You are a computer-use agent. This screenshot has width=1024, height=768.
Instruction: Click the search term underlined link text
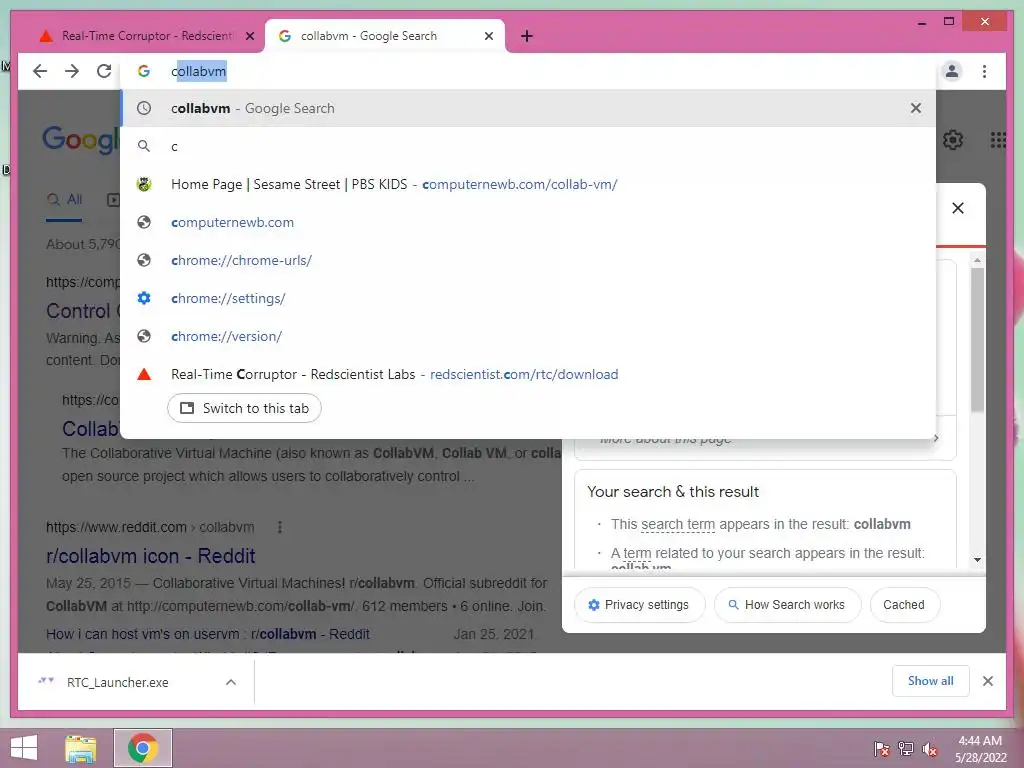679,524
